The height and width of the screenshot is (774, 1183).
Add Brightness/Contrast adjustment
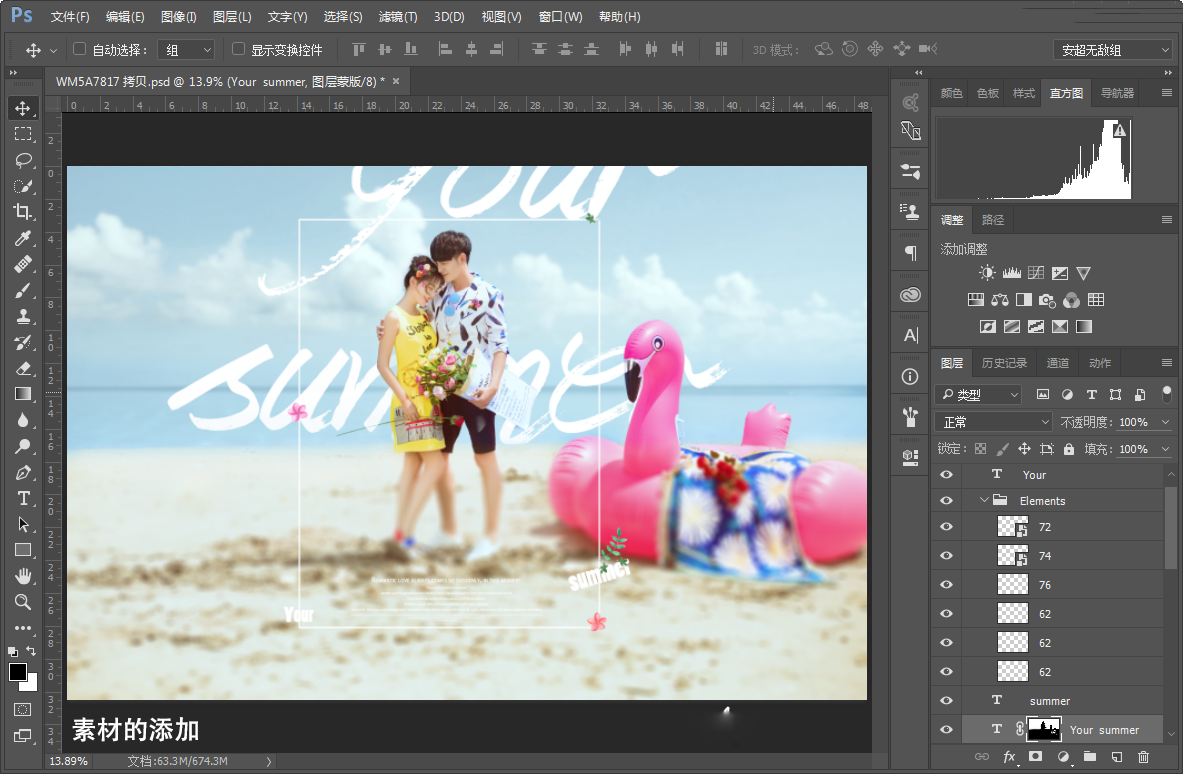point(987,273)
